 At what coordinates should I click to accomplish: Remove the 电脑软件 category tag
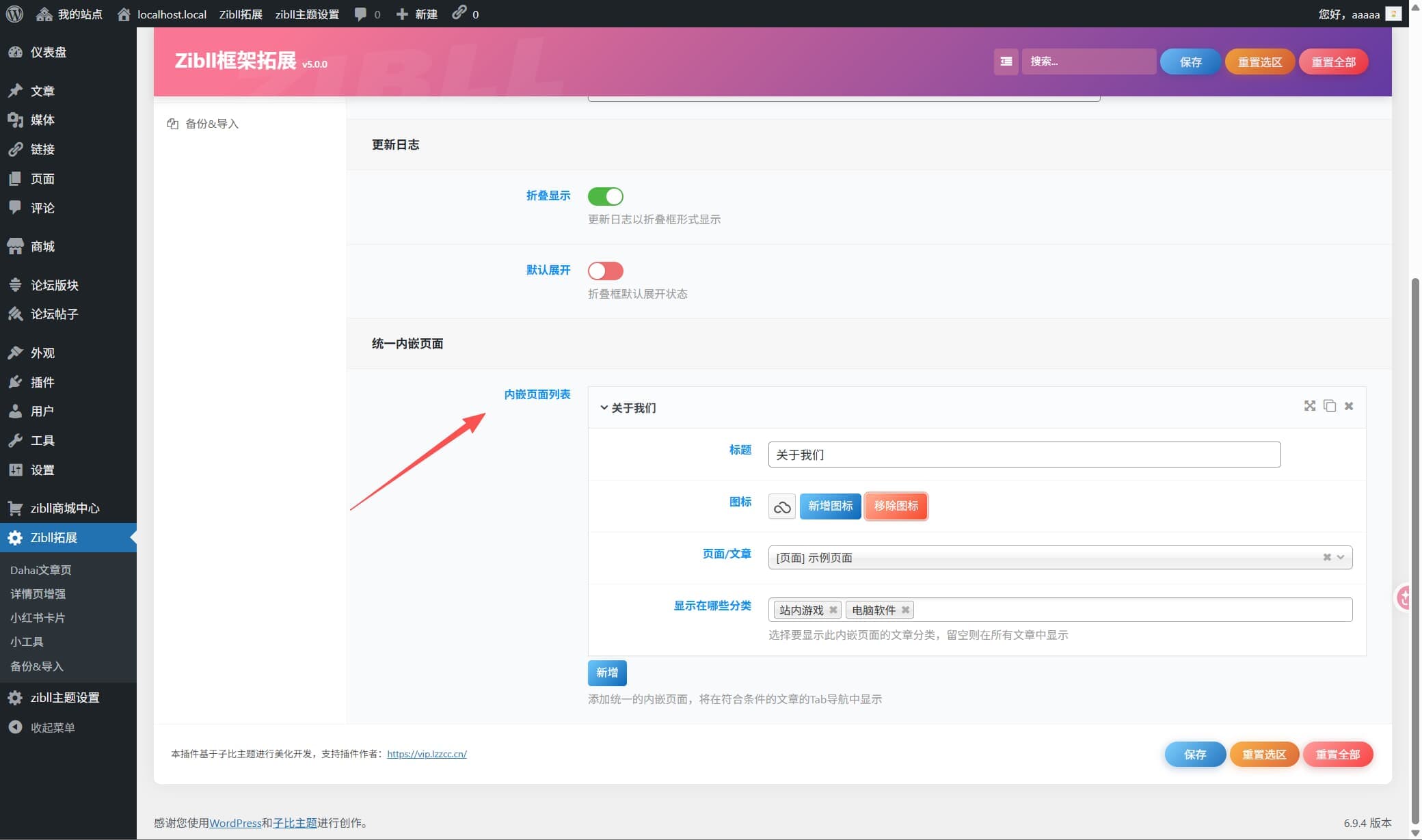point(905,610)
